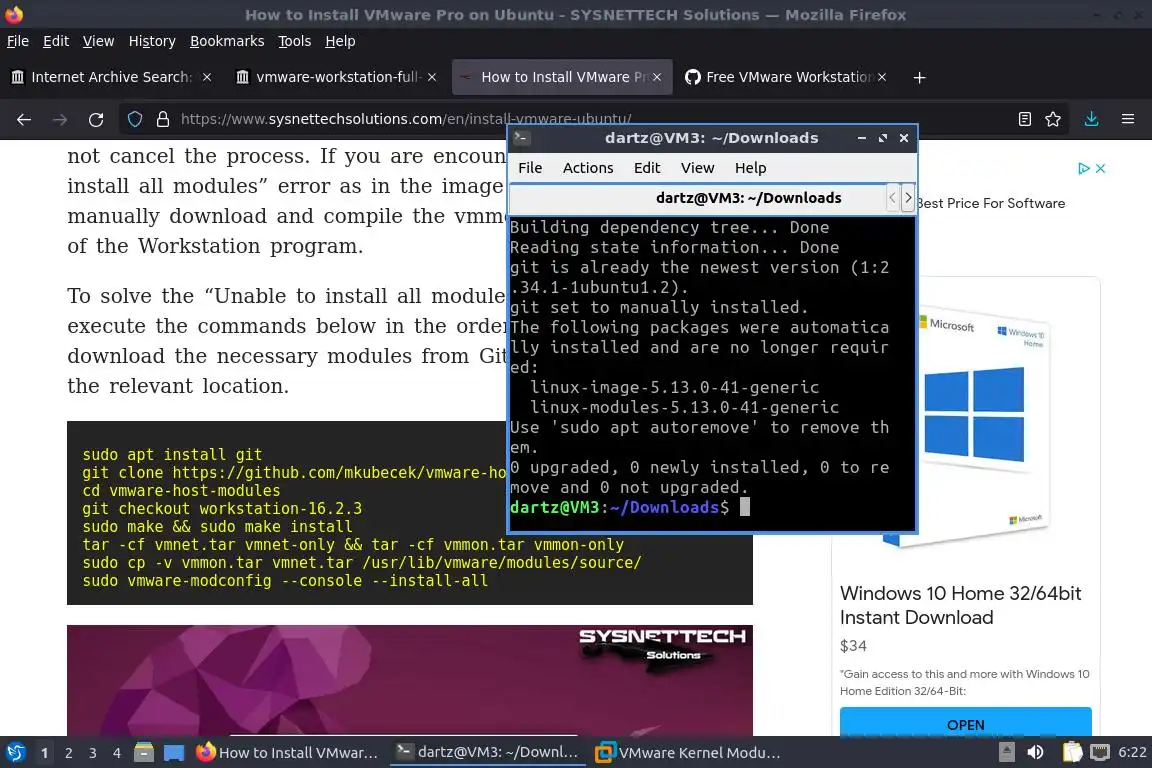Close the vmware-workstation-full tab
The image size is (1152, 768).
[x=432, y=77]
